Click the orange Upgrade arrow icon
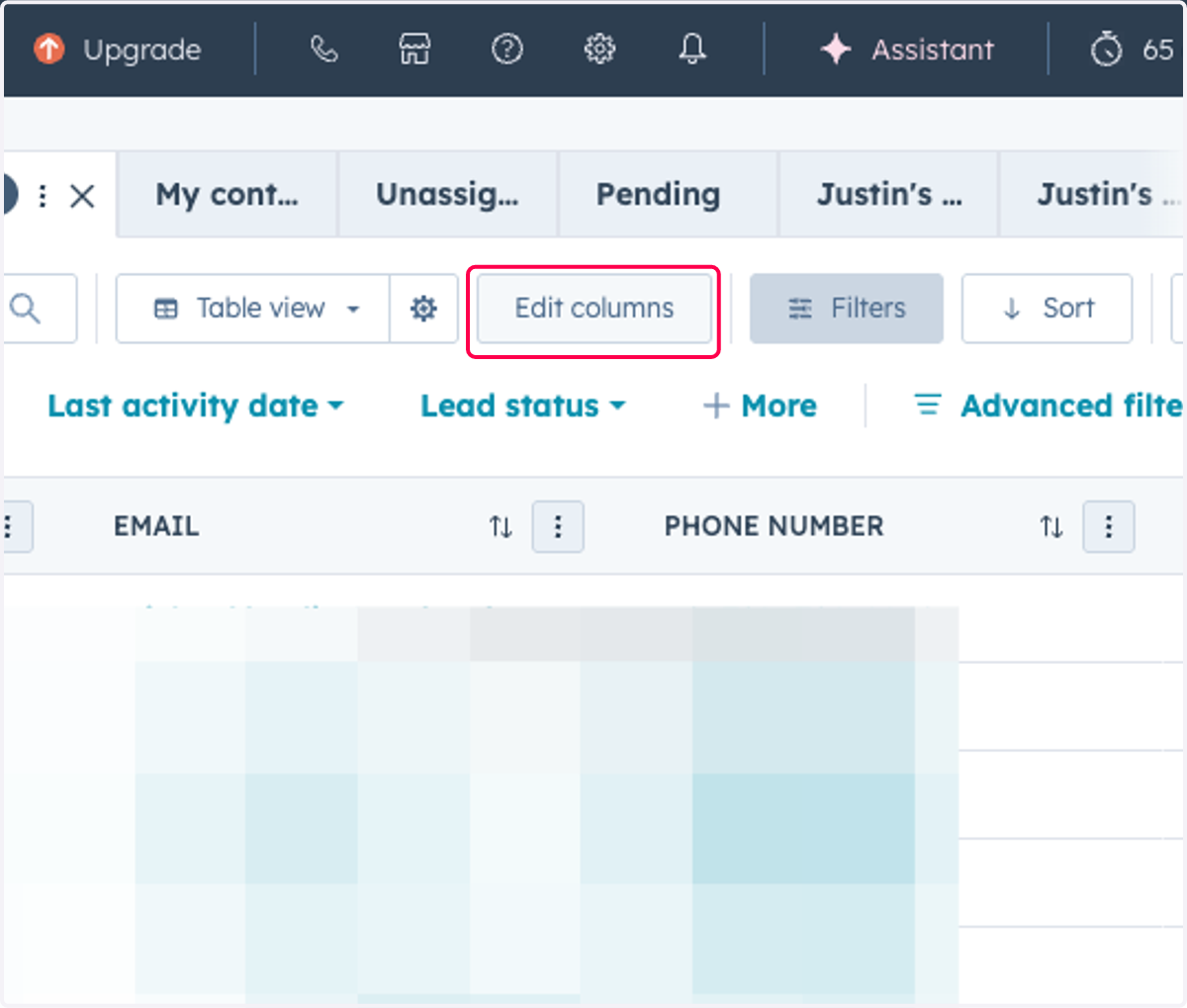 pyautogui.click(x=49, y=48)
